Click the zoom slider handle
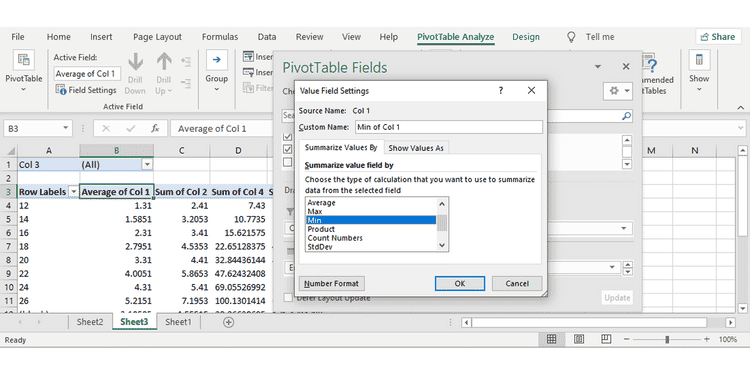The height and width of the screenshot is (375, 750). coord(667,339)
